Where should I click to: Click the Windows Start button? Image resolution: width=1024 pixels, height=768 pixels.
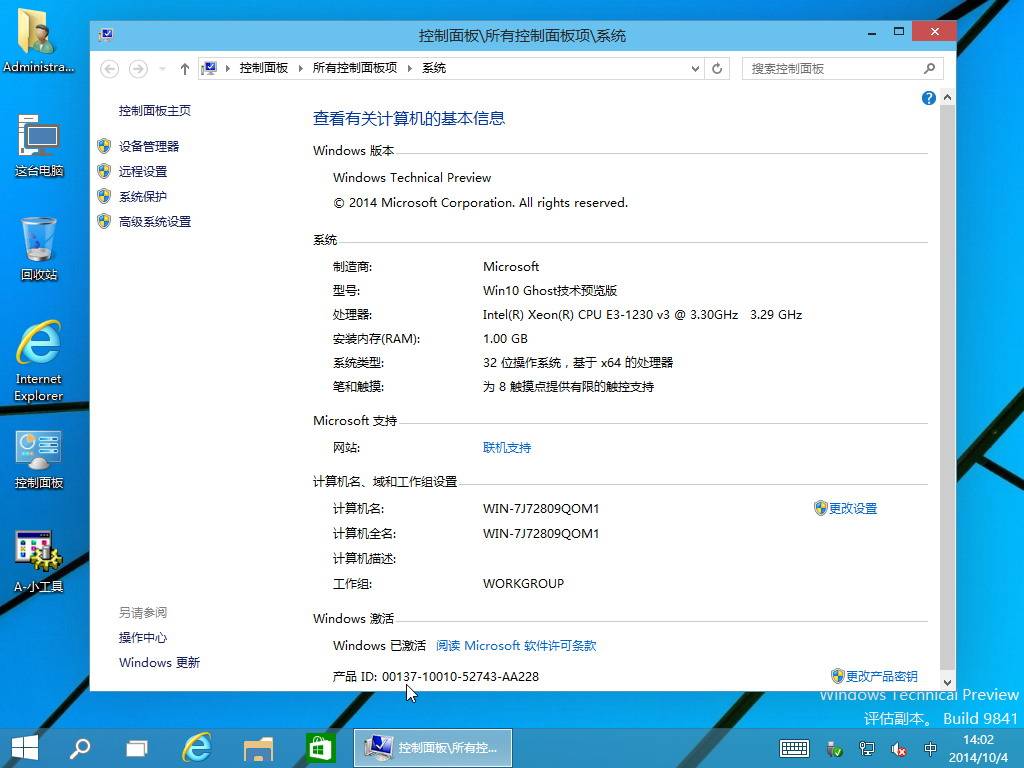pyautogui.click(x=25, y=748)
